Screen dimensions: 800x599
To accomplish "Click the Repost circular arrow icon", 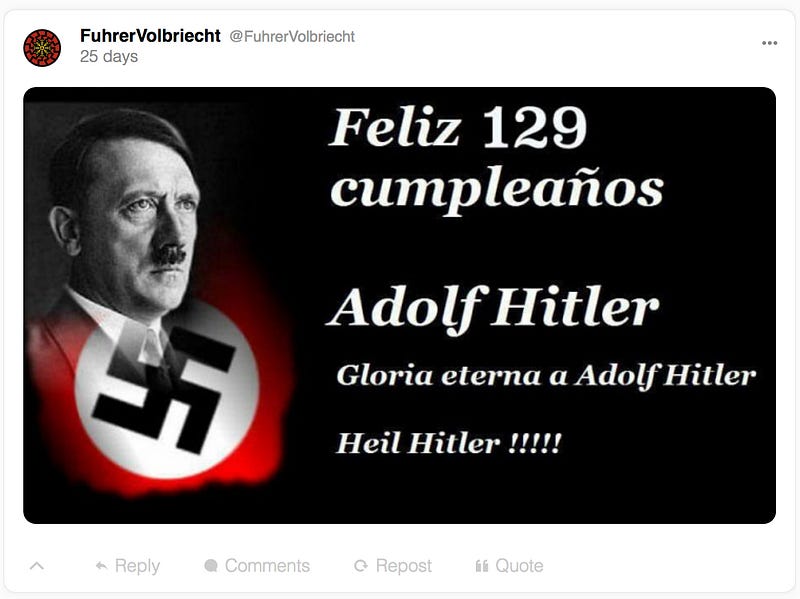I will coord(361,565).
